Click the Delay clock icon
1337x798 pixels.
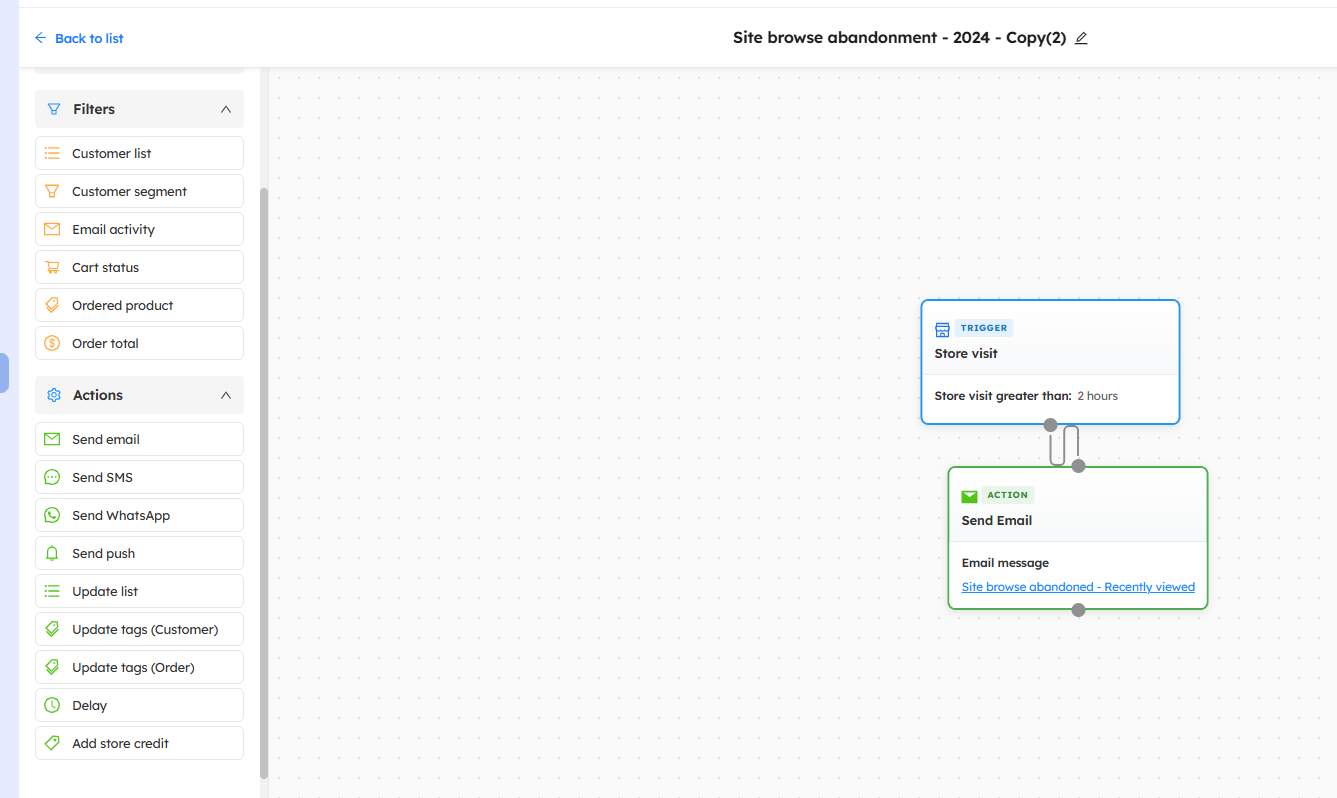click(x=52, y=705)
